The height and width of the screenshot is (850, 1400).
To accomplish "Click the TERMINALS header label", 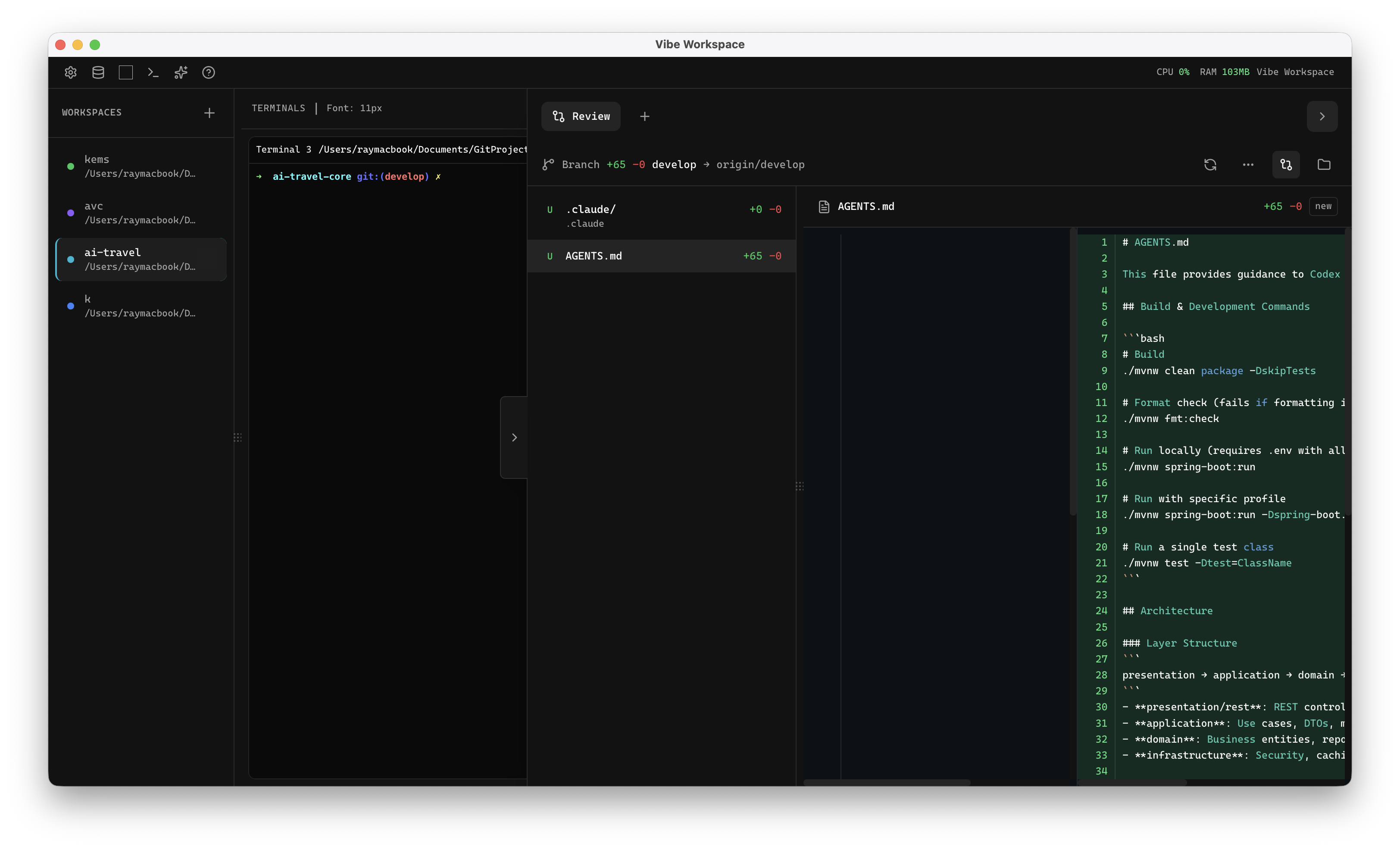I will [278, 108].
